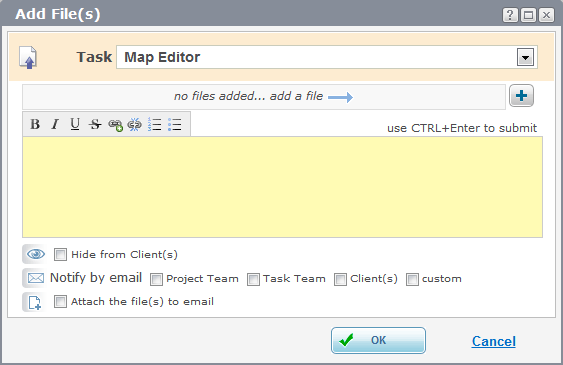Check Attach the file(s) to email
The image size is (563, 365).
pos(60,301)
